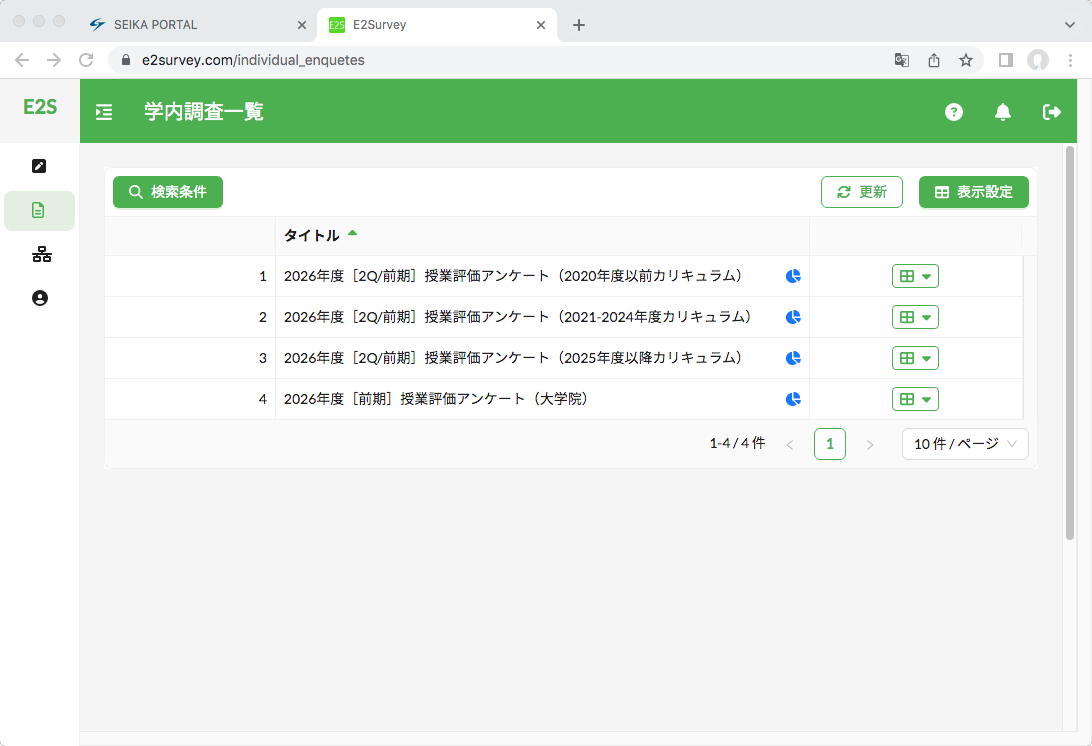Select the 2021-2024年度カリキュラム survey title
This screenshot has width=1092, height=746.
(517, 317)
